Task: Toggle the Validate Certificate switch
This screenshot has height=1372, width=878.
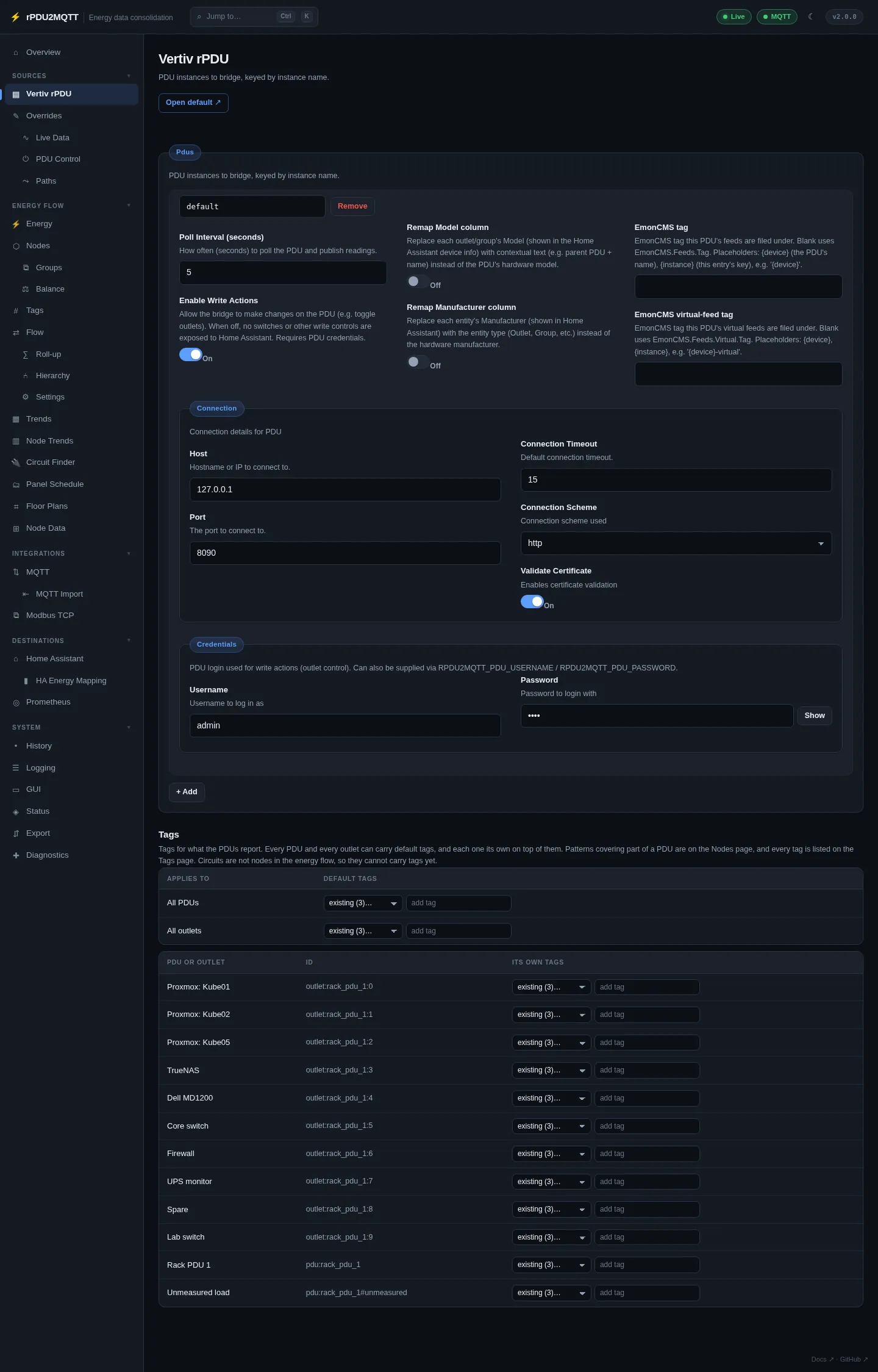Action: click(532, 602)
